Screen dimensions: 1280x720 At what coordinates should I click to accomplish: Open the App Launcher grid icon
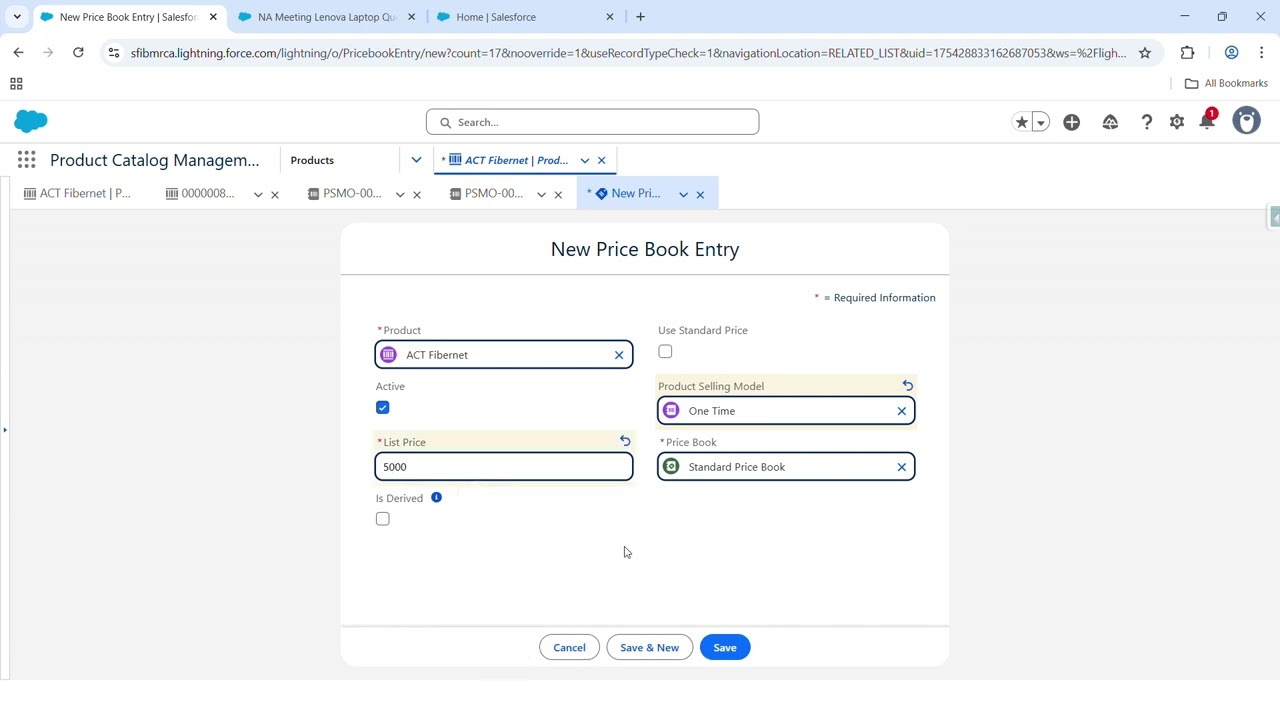(x=27, y=160)
